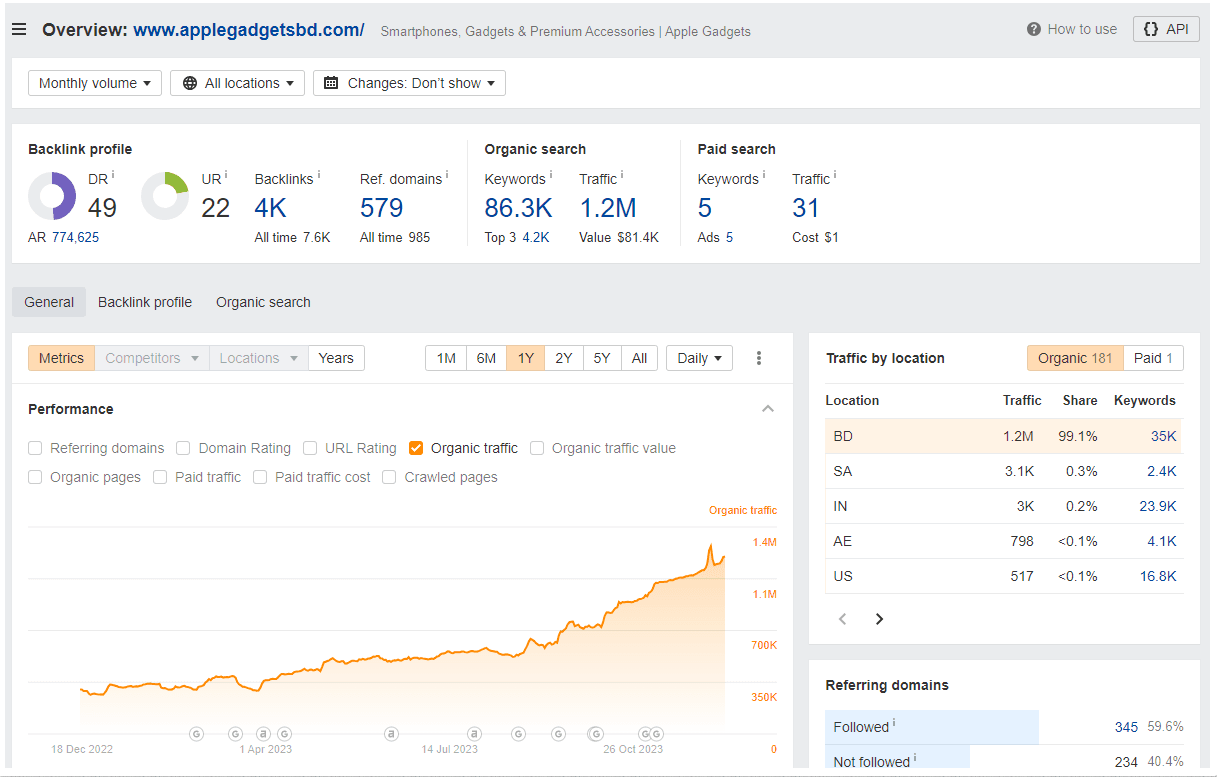This screenshot has height=777, width=1217.
Task: Click Paid search Traffic info icon
Action: 835,175
